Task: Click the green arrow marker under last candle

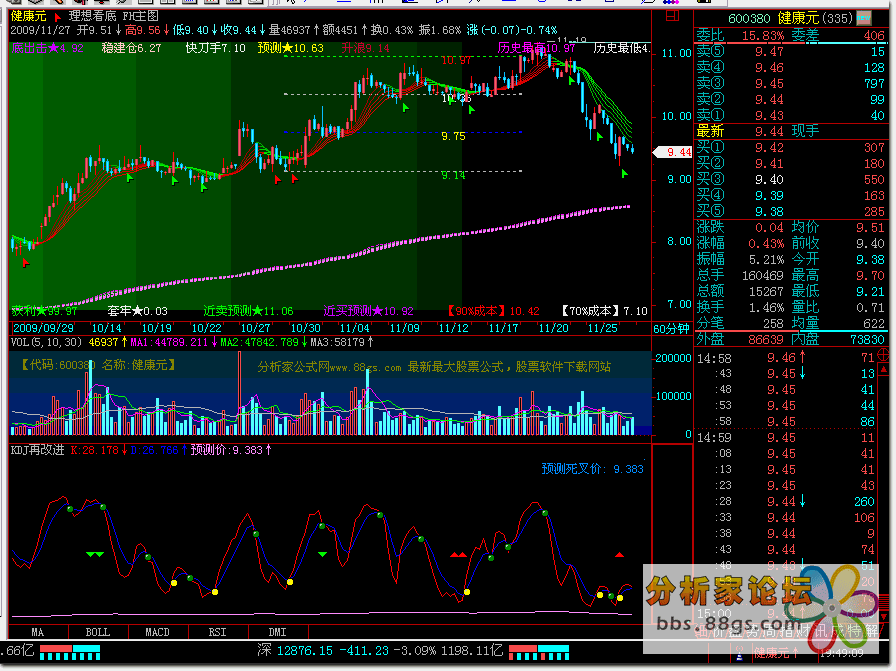Action: tap(625, 174)
